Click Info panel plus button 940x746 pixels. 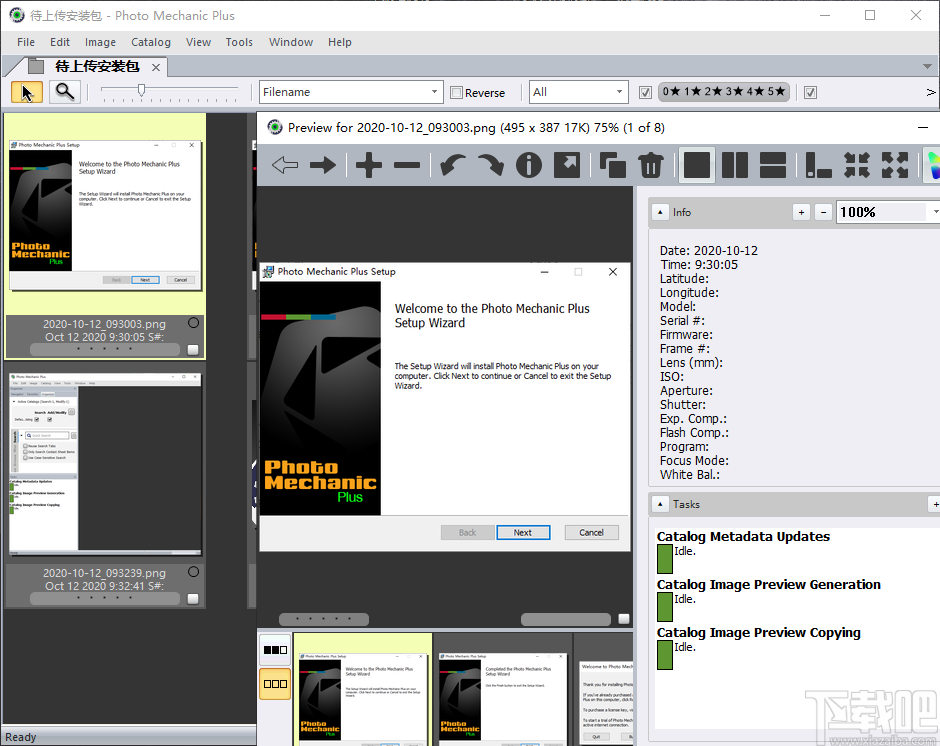click(802, 212)
